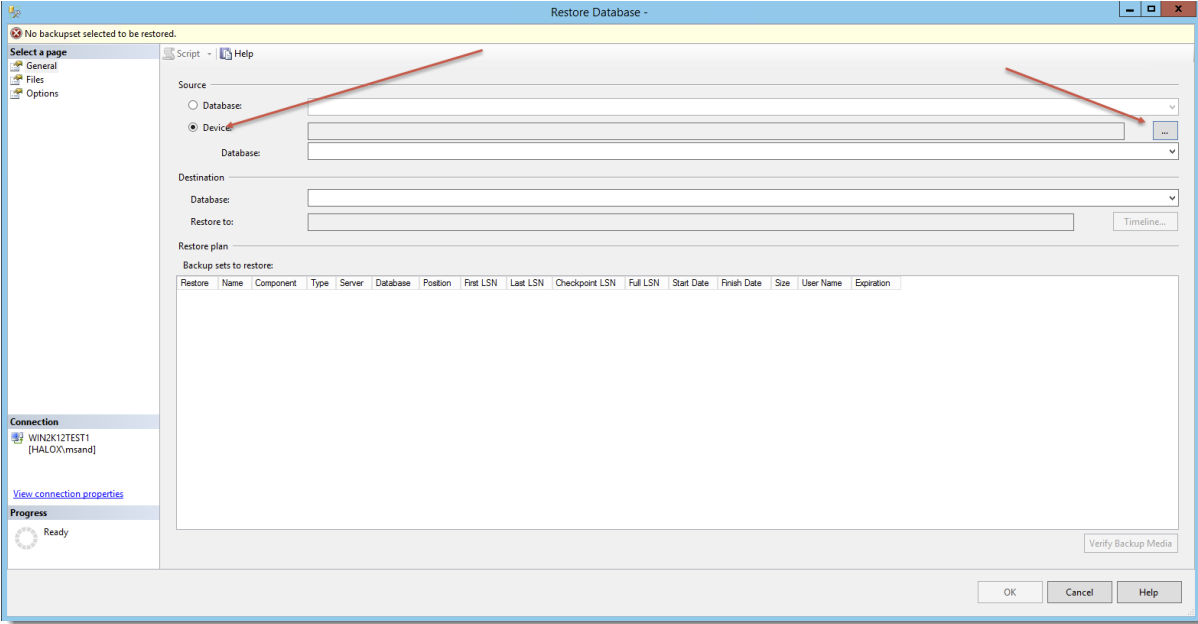The image size is (1198, 624).
Task: Click the Restore Database window icon
Action: [x=15, y=11]
